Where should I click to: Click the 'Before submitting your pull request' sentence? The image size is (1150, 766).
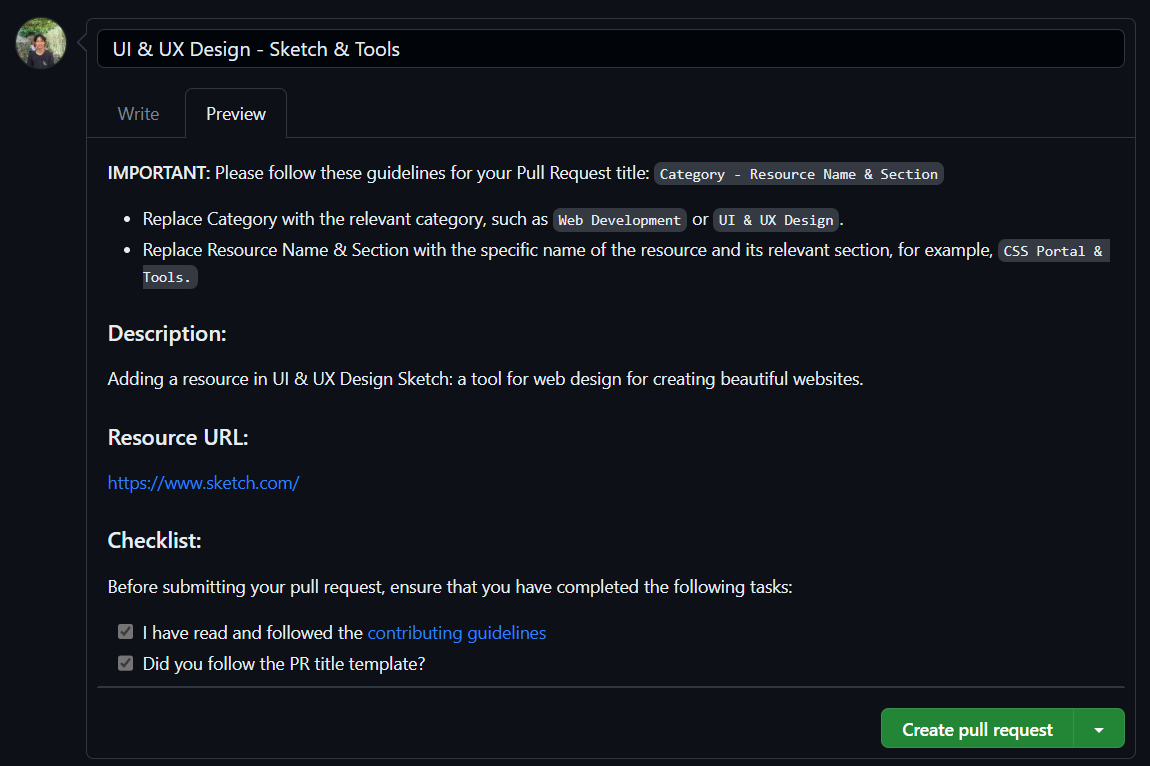point(450,587)
